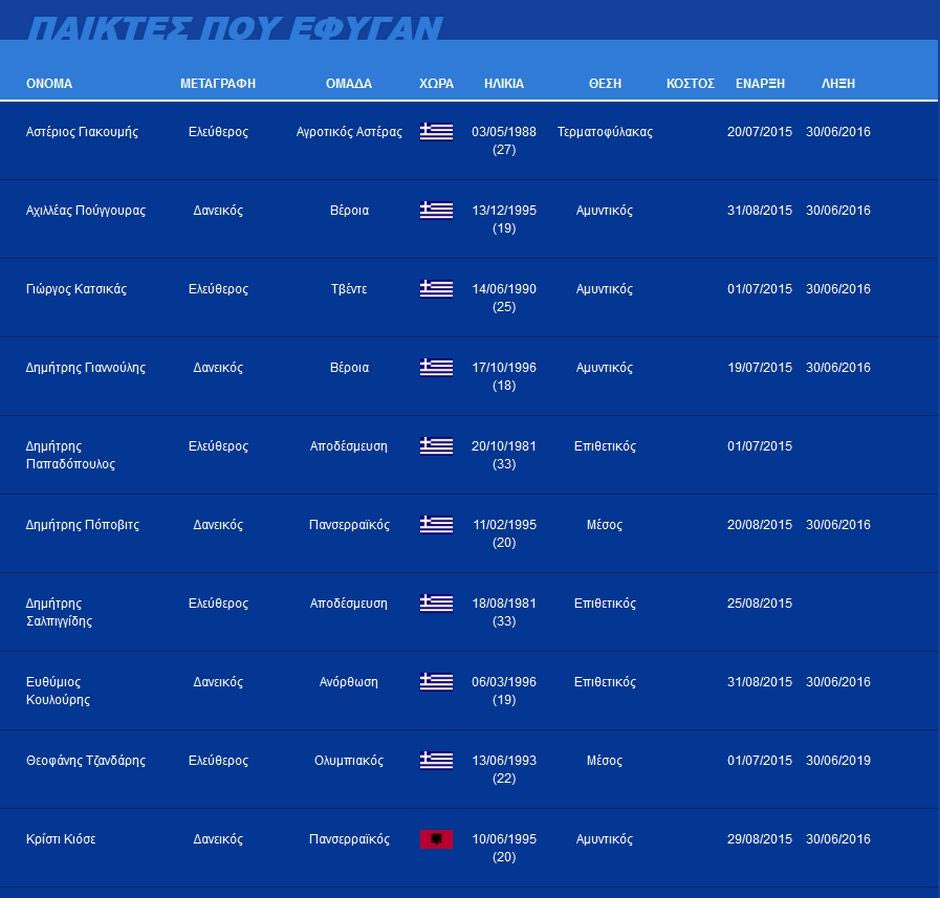Select the Δημήτρης Σαλπιγγίδης name
The image size is (940, 898).
click(x=59, y=612)
